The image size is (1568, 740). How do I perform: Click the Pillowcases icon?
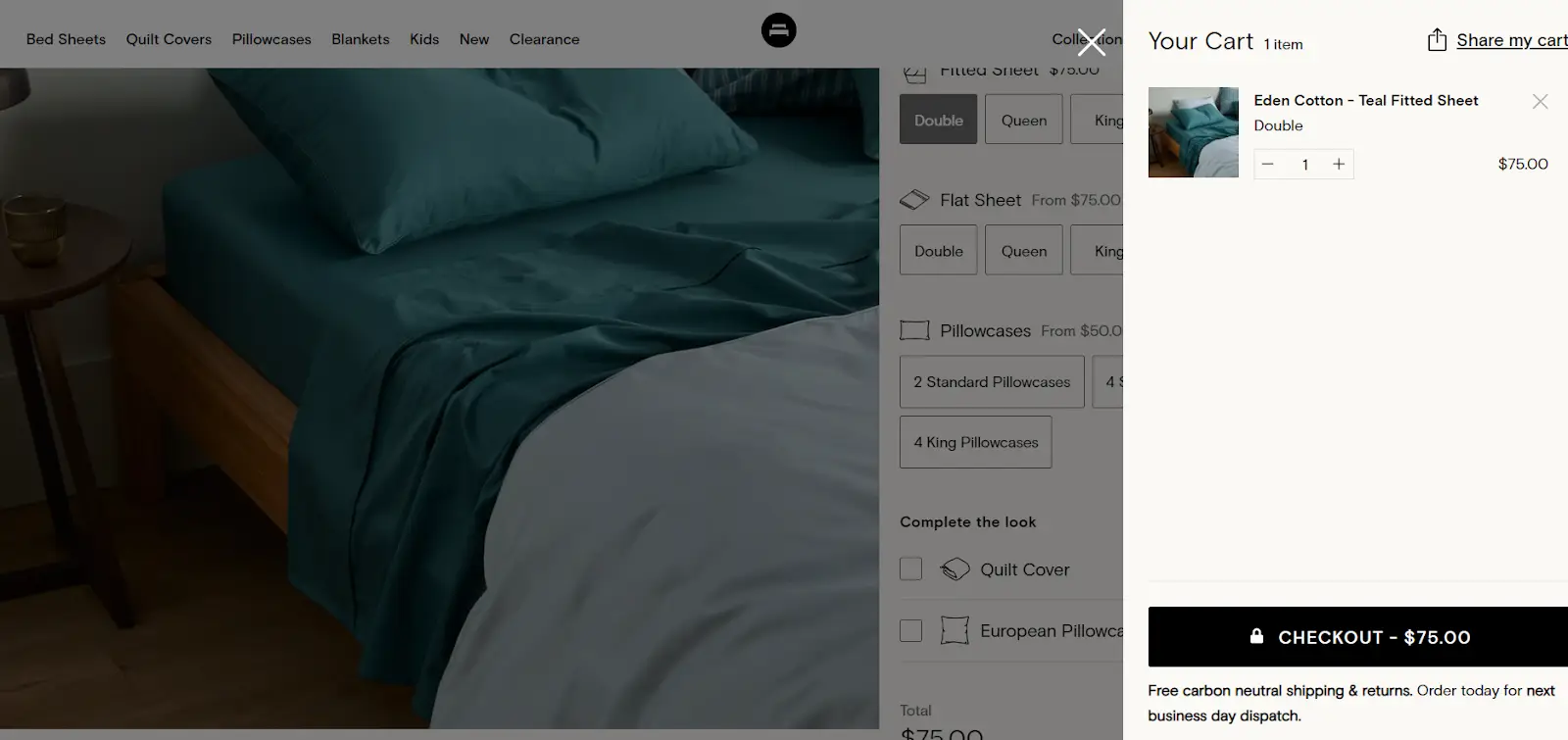pyautogui.click(x=914, y=331)
